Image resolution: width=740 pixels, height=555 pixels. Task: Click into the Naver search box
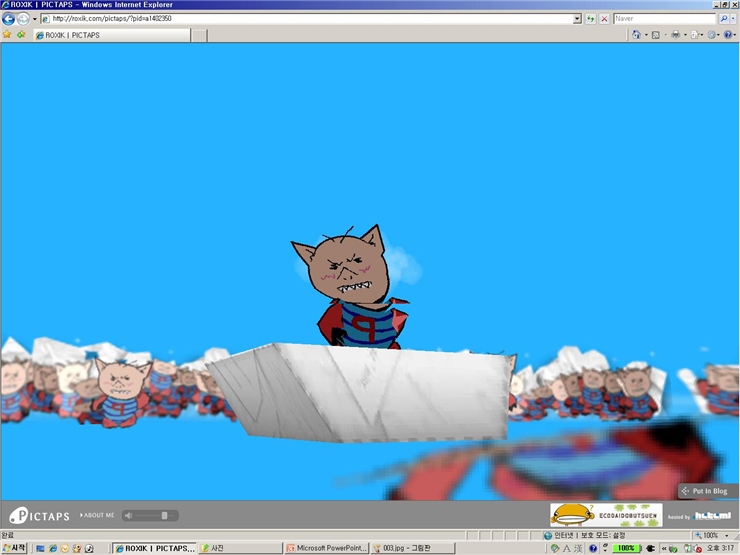(665, 18)
